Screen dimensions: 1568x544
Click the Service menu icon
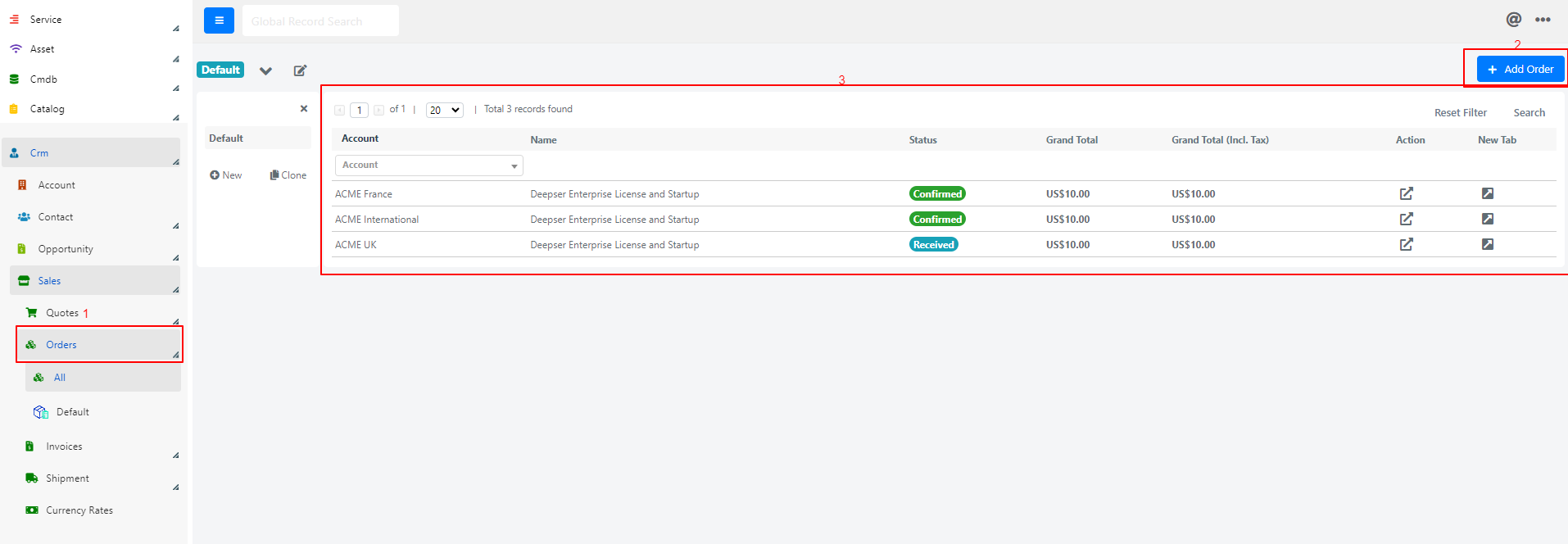click(14, 19)
